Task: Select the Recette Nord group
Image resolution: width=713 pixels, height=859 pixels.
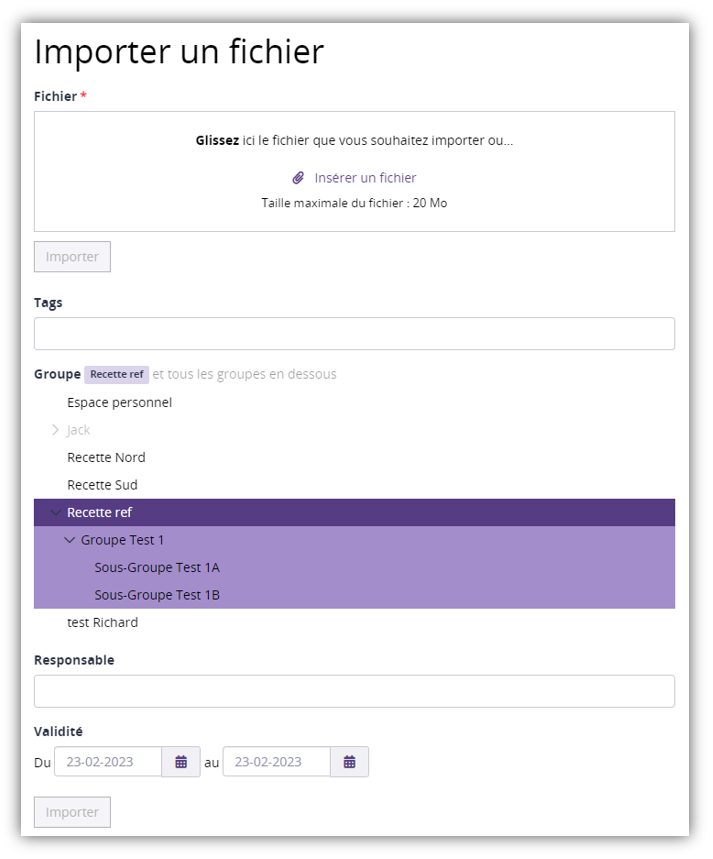Action: click(106, 458)
